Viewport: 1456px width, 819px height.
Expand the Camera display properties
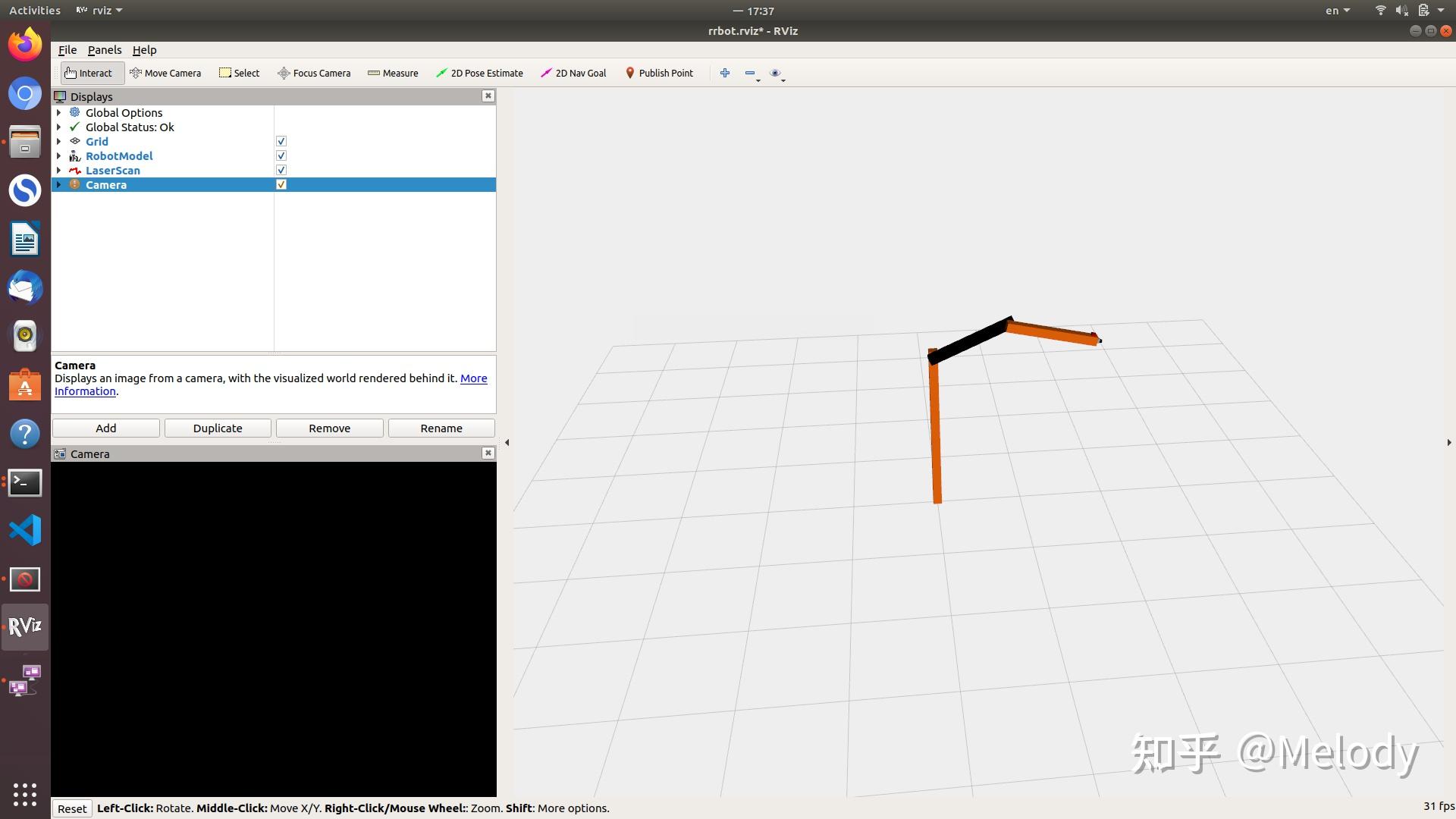click(59, 185)
